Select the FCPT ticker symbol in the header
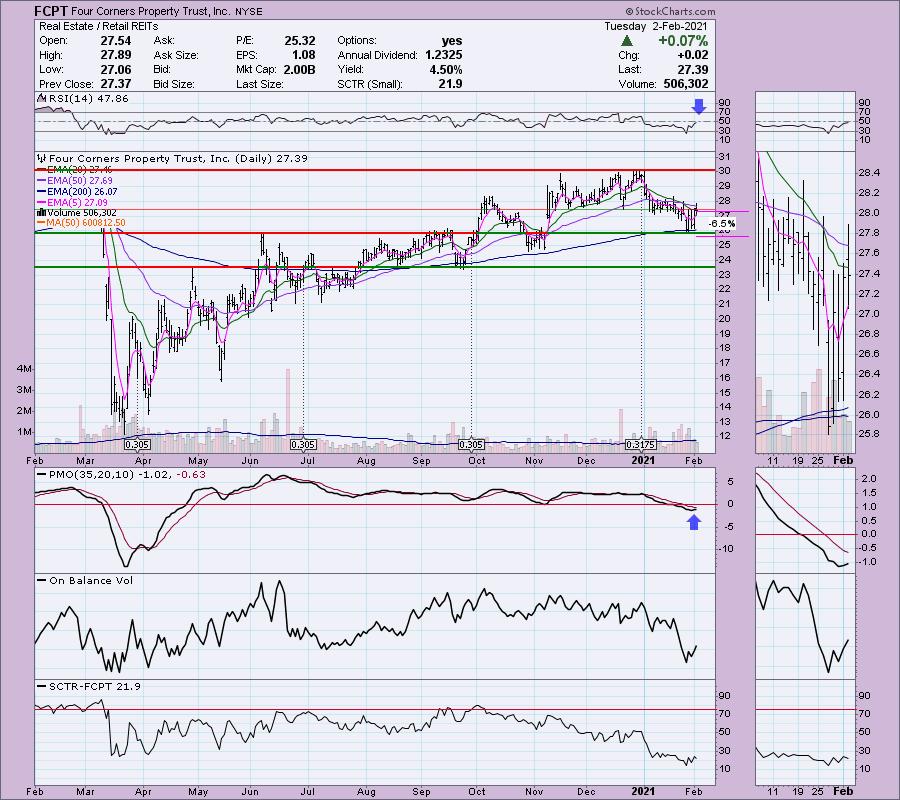Screen dimensions: 900x800 (x=51, y=11)
